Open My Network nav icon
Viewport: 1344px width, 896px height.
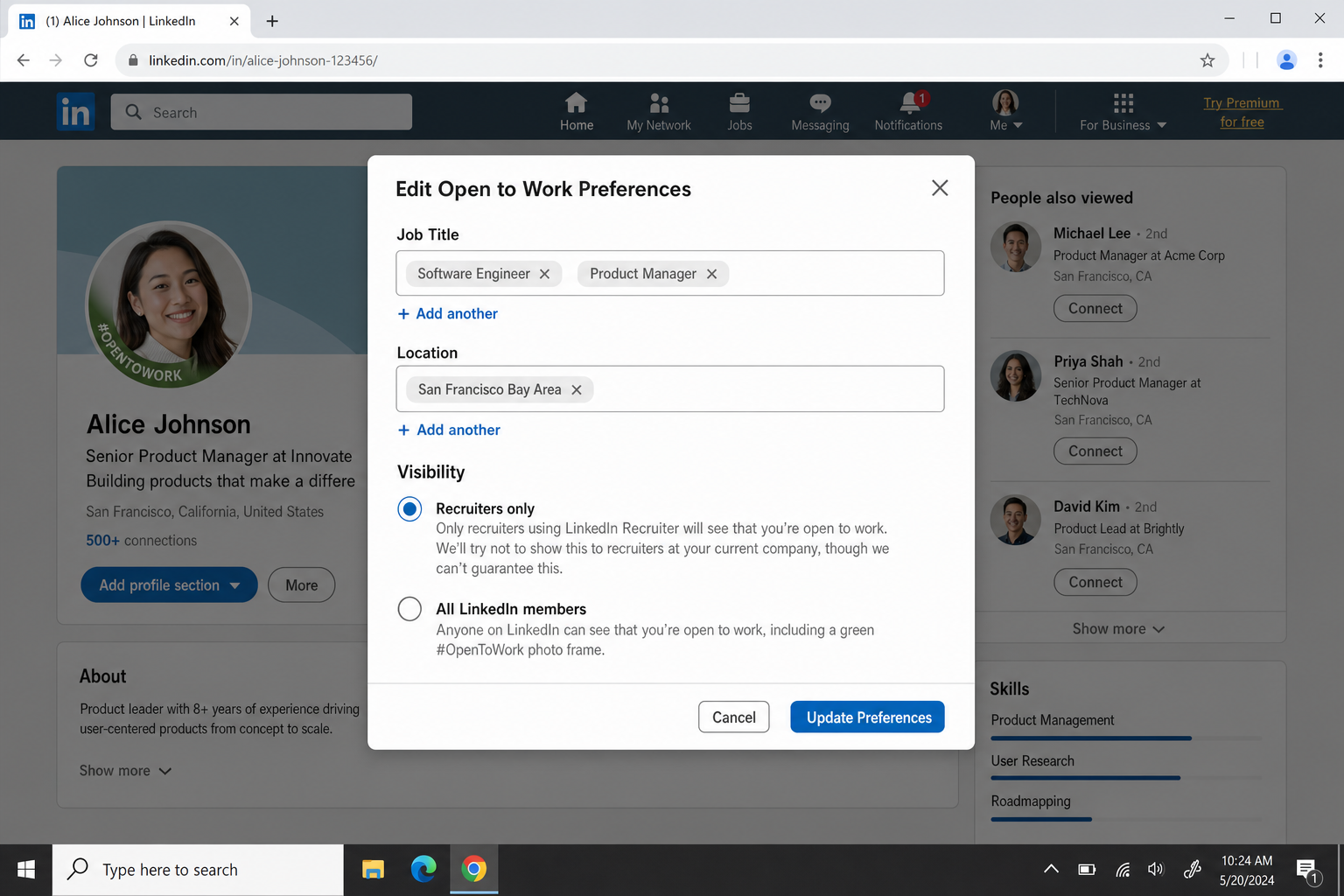coord(659,112)
